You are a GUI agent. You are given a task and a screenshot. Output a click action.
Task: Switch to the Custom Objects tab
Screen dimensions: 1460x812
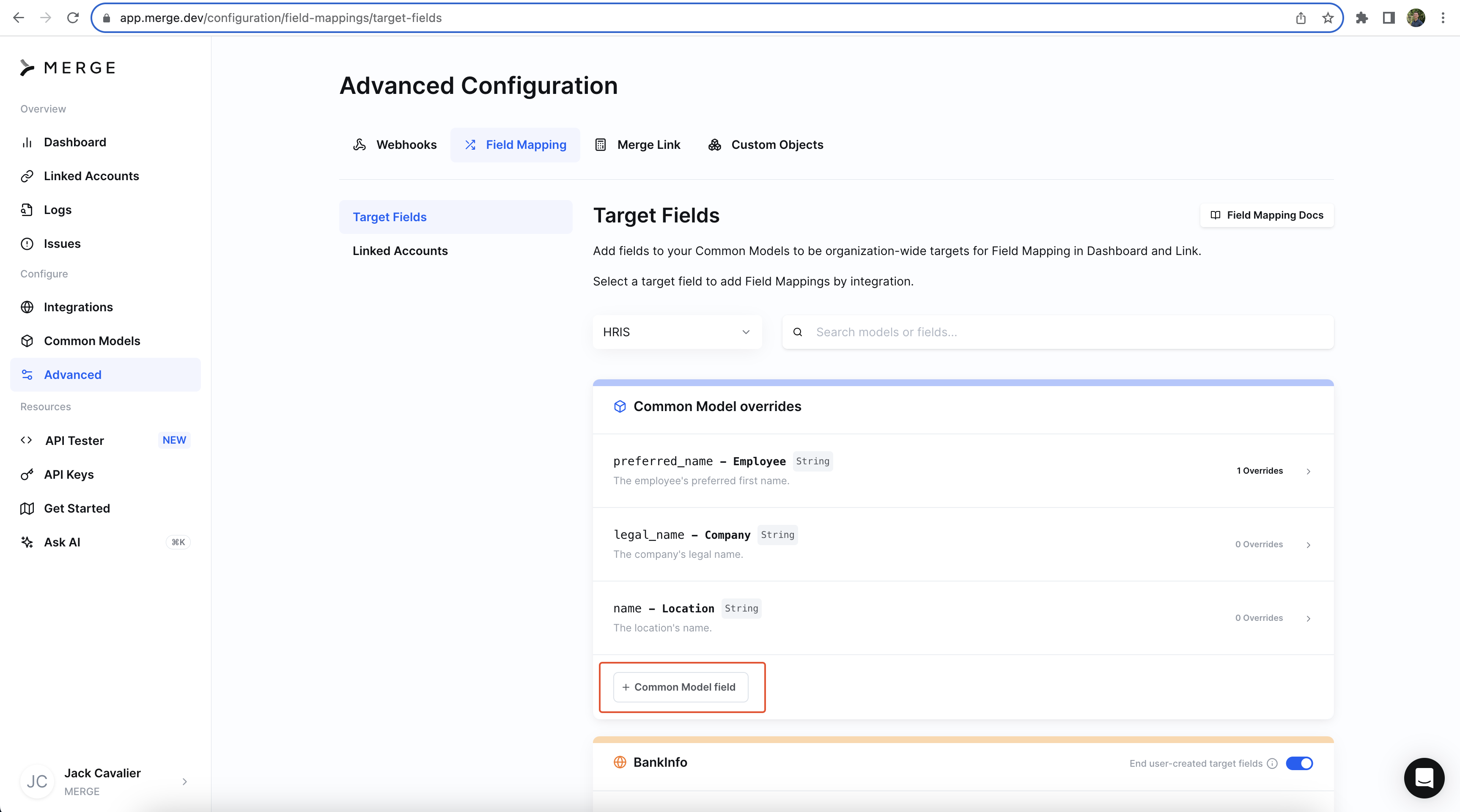(766, 145)
